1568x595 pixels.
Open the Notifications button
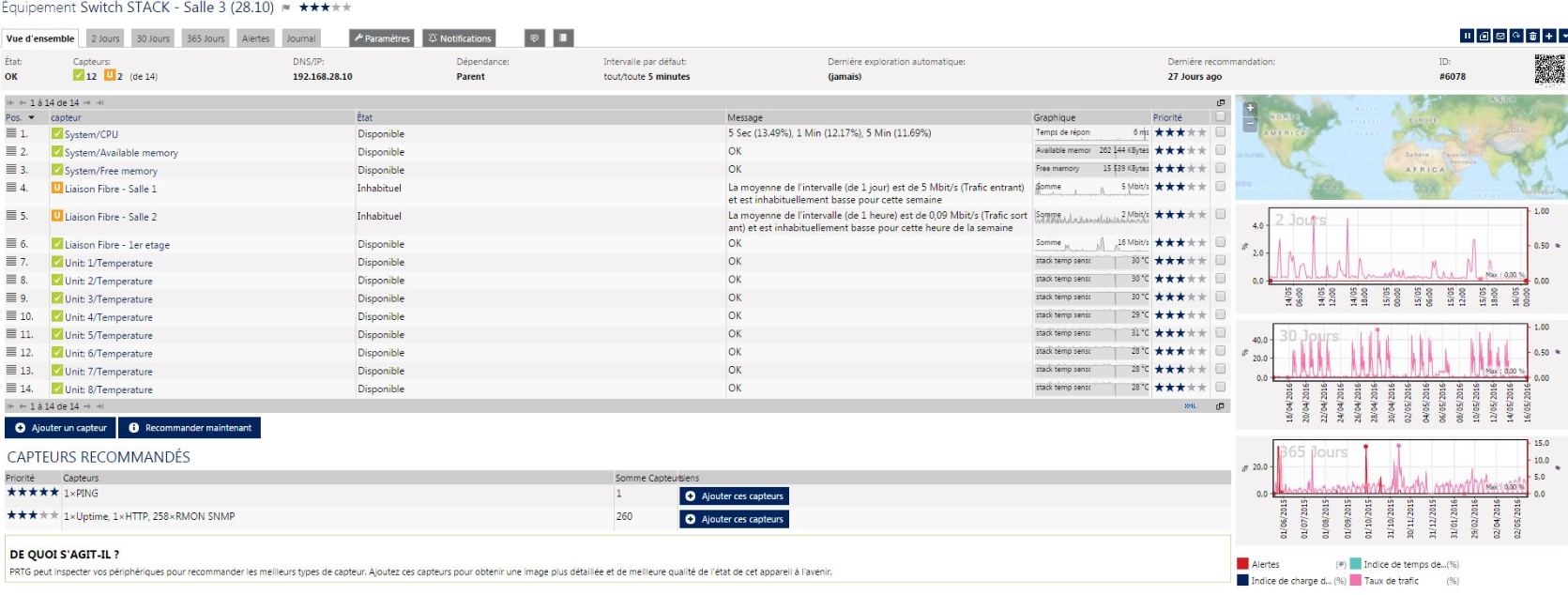tap(459, 38)
